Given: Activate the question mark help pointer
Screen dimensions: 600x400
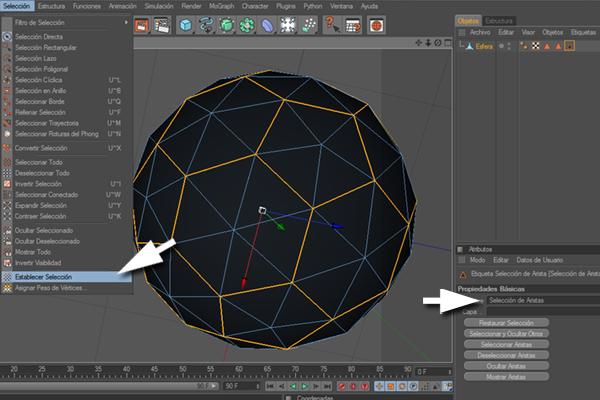Looking at the screenshot, I should (332, 25).
